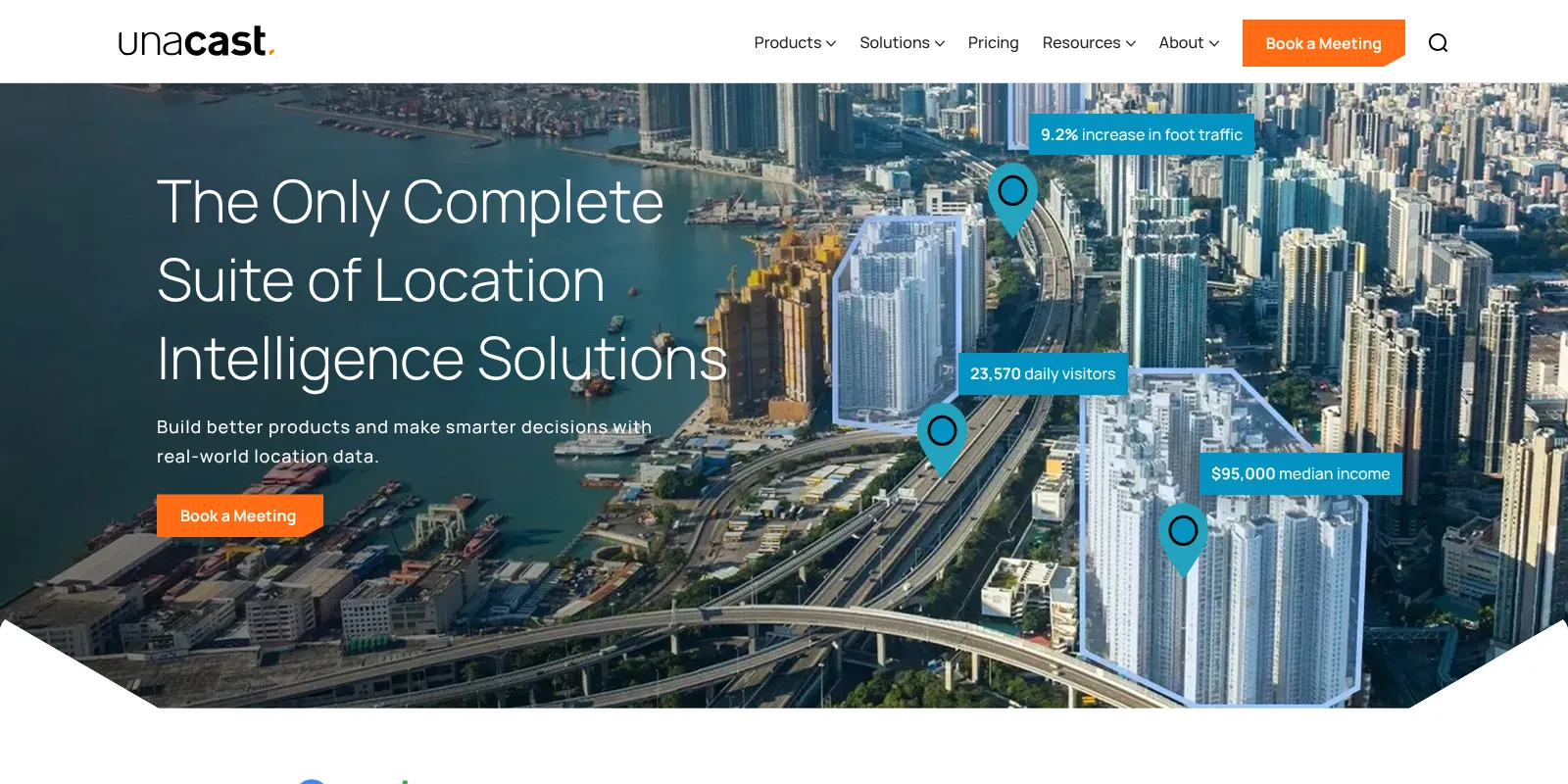Image resolution: width=1568 pixels, height=784 pixels.
Task: Click the map pin under median income label
Action: click(1183, 540)
